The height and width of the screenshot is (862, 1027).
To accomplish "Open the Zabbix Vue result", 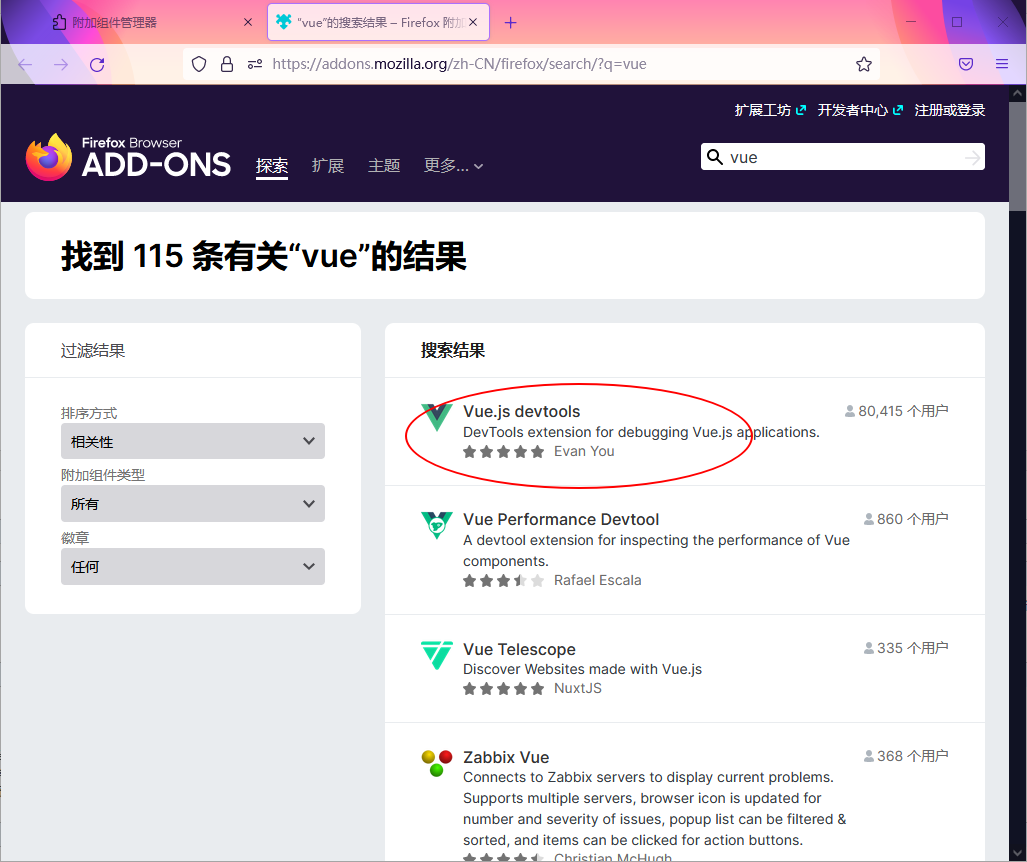I will click(x=506, y=757).
